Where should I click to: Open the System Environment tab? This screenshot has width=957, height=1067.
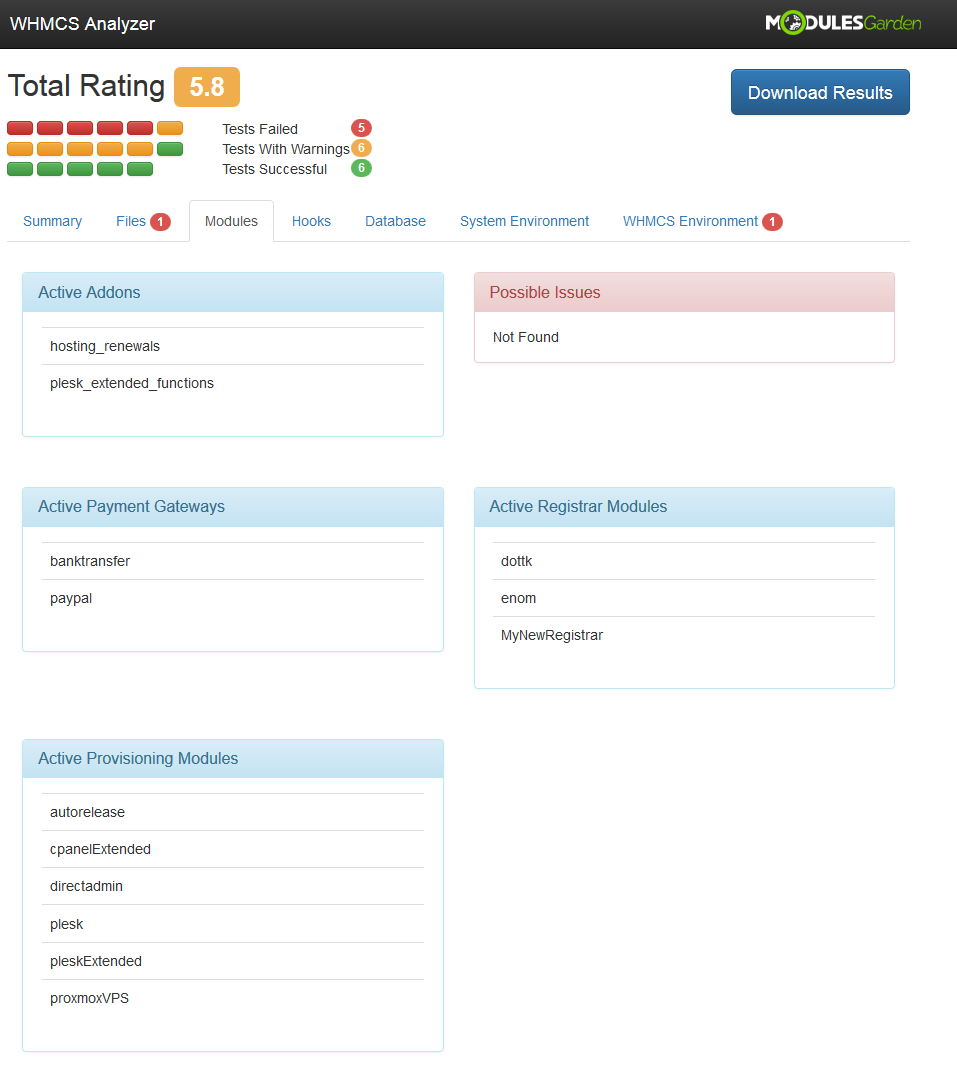pyautogui.click(x=524, y=221)
